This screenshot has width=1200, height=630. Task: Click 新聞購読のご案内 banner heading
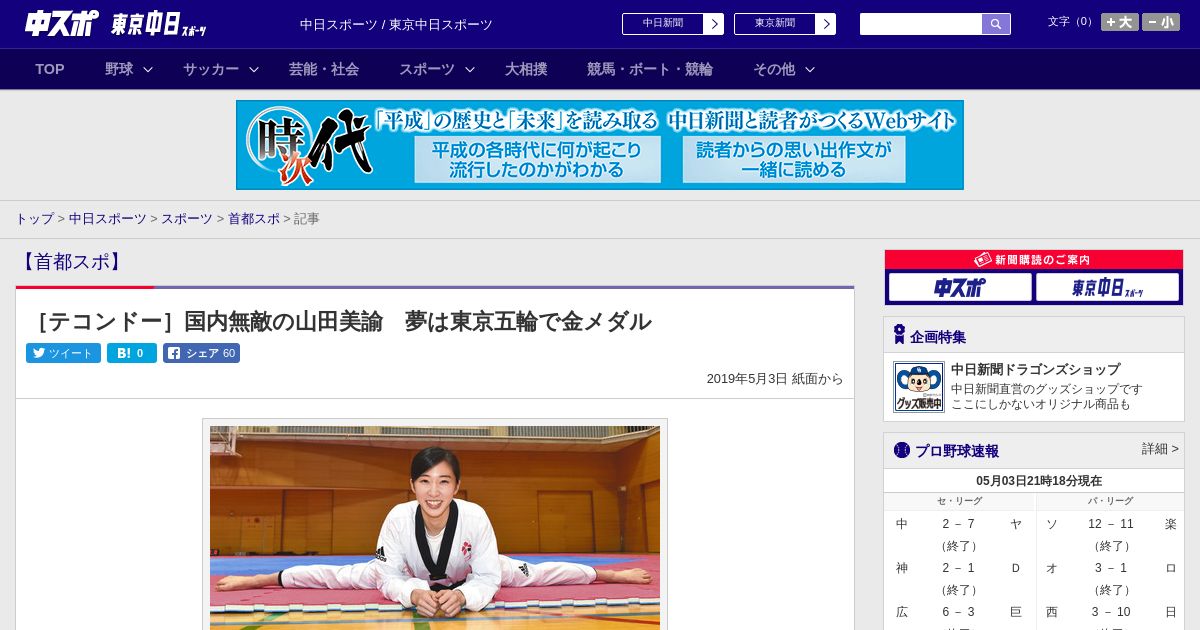tap(1034, 260)
